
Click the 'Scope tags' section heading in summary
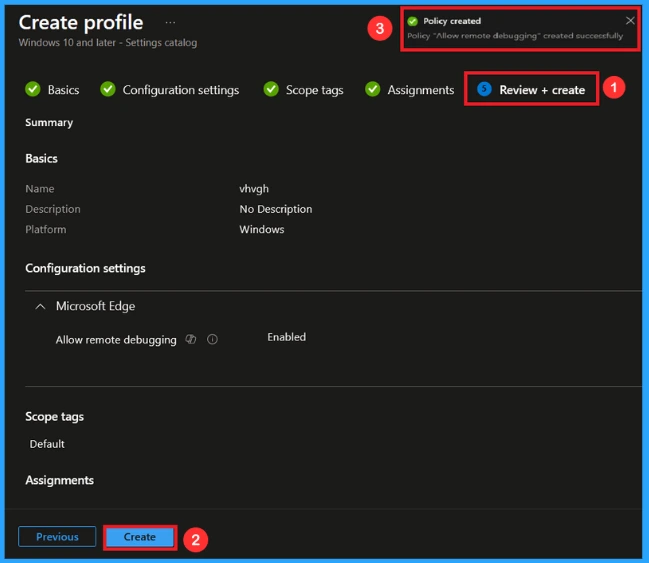54,416
